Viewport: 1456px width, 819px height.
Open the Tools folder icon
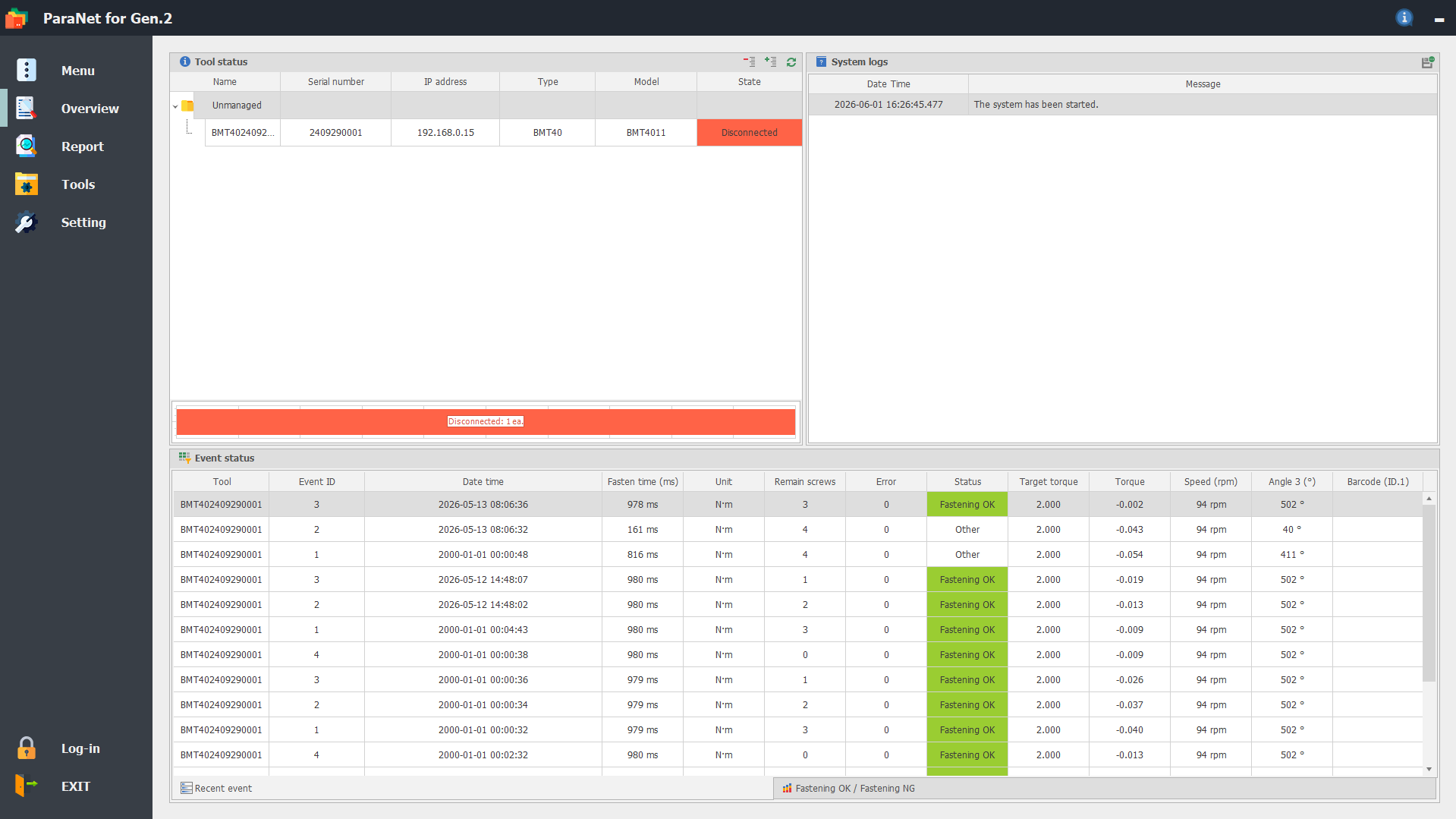point(27,184)
